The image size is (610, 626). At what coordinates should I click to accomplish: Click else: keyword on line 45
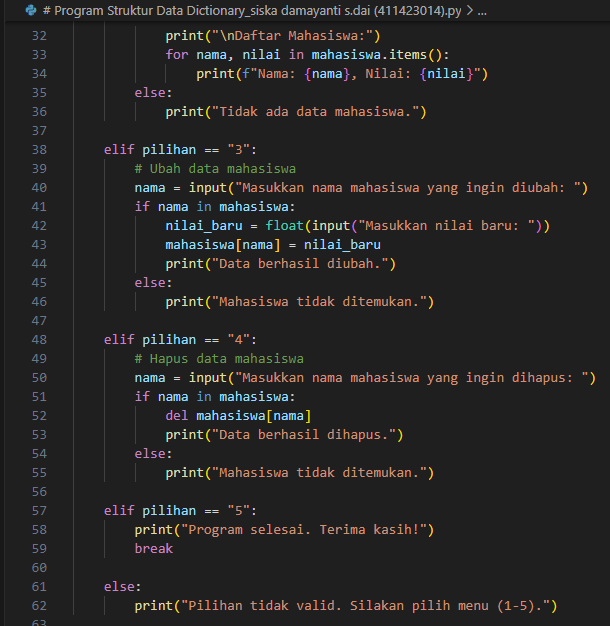pyautogui.click(x=153, y=283)
